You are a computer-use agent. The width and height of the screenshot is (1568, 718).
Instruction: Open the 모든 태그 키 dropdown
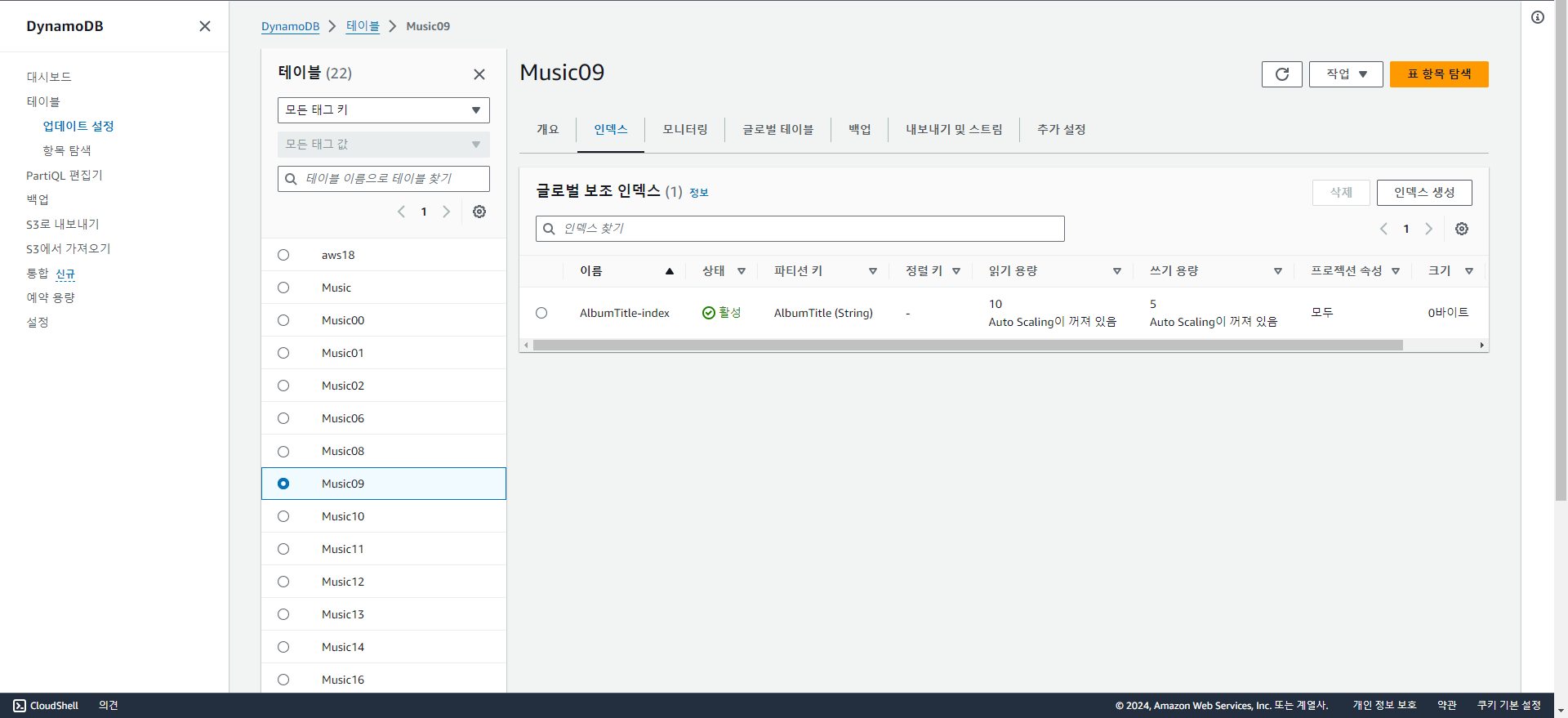tap(384, 110)
